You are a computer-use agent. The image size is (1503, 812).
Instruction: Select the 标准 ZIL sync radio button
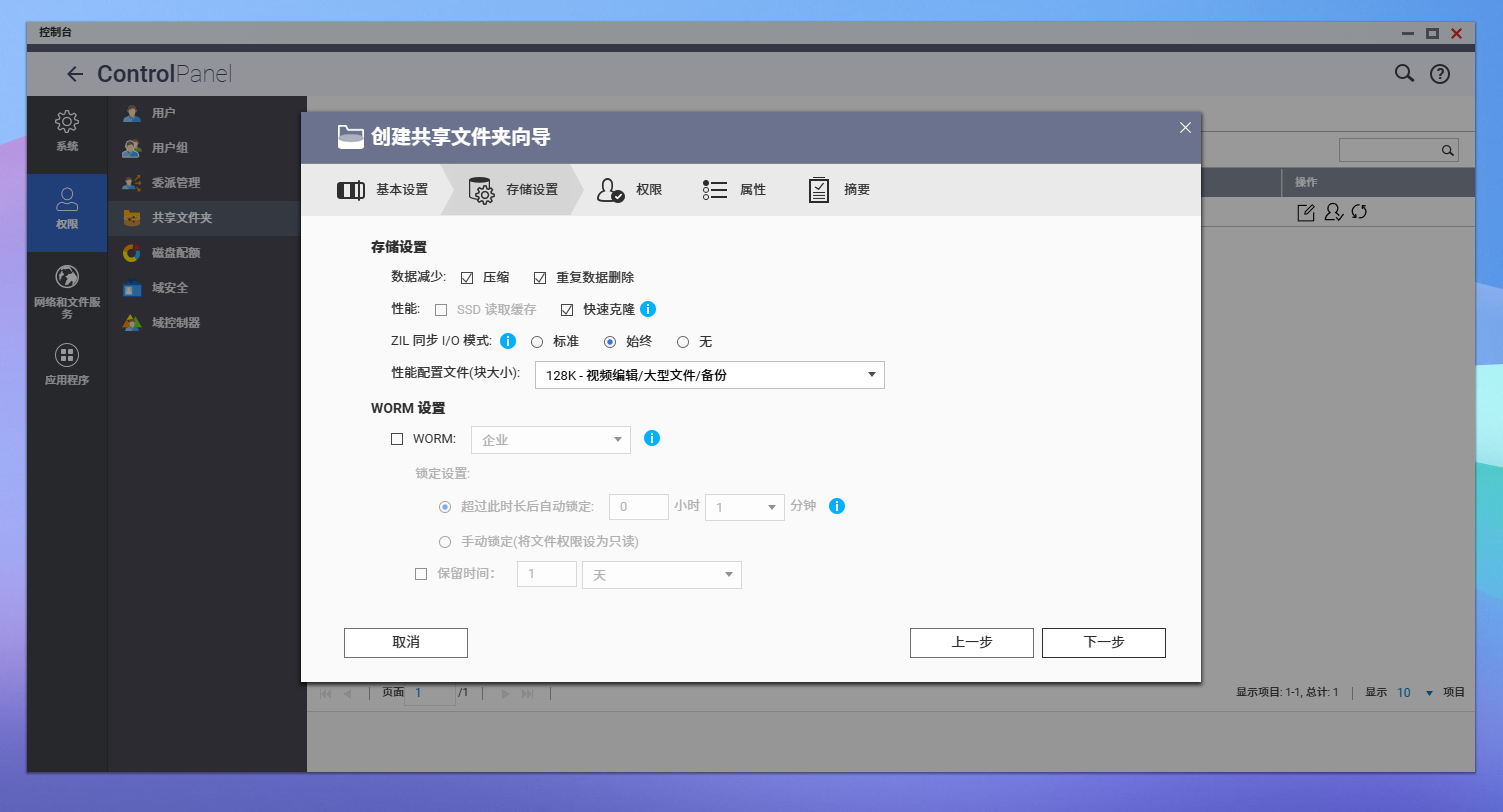537,341
